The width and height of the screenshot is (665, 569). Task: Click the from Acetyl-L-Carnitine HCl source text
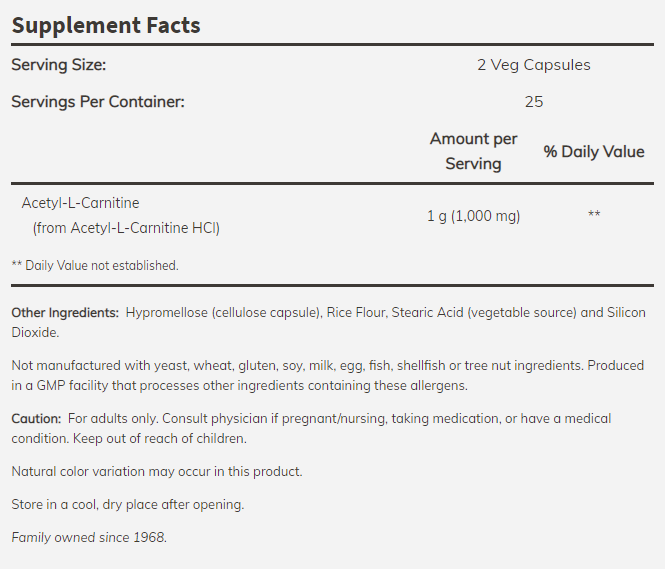tap(126, 227)
